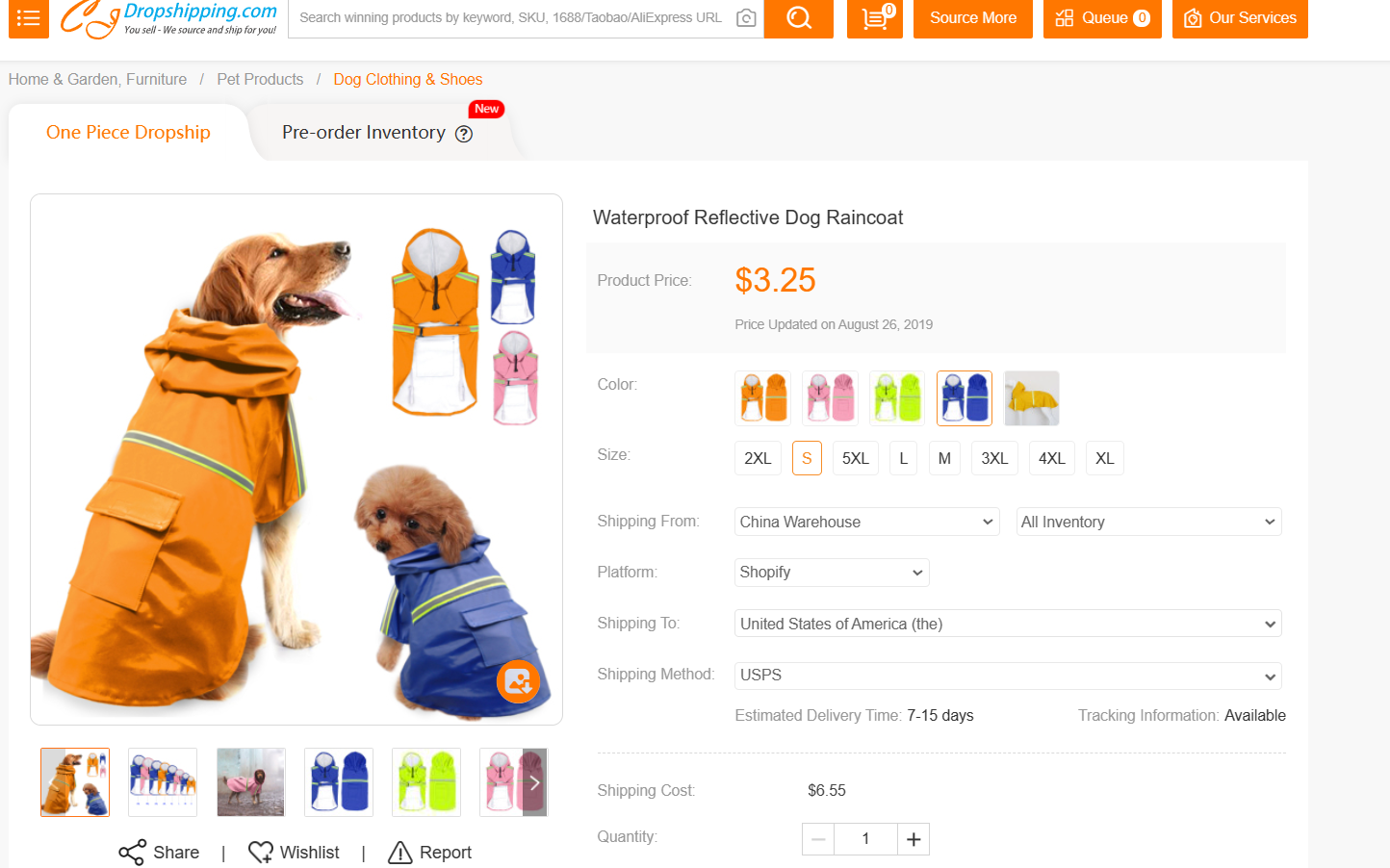Click the camera image search icon

(745, 18)
